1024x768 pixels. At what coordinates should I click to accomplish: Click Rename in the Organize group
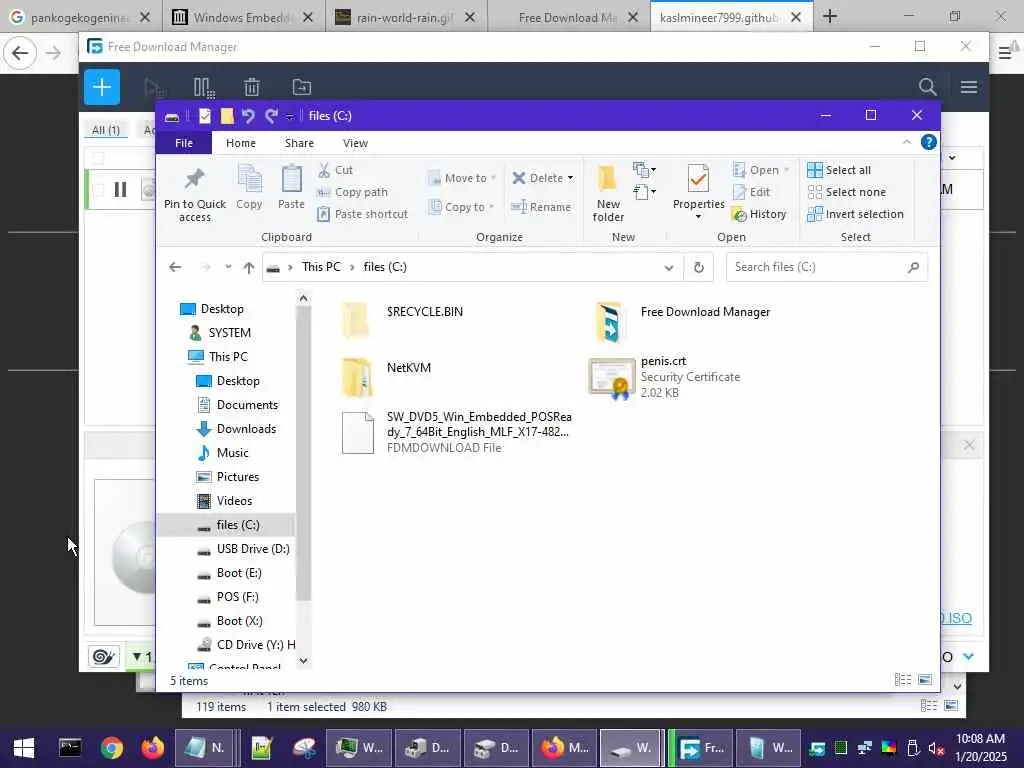[541, 207]
